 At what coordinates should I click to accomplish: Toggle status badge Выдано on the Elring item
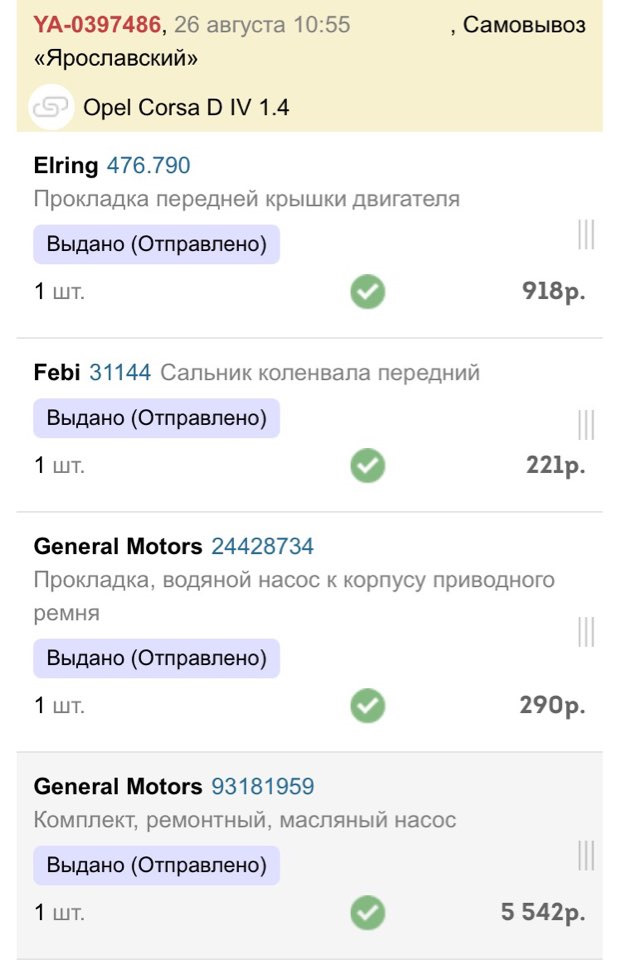point(155,244)
